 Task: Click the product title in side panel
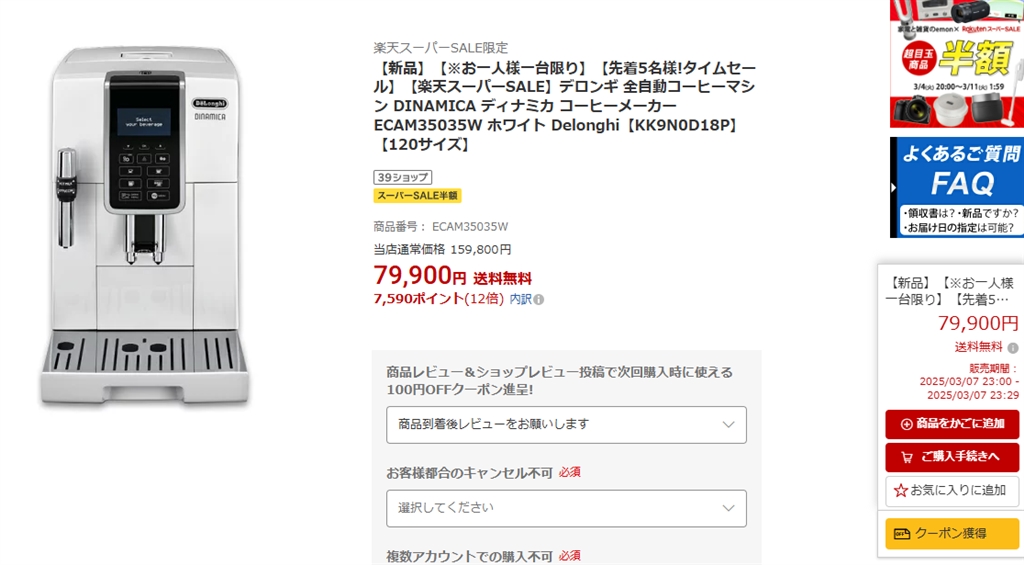pos(951,291)
